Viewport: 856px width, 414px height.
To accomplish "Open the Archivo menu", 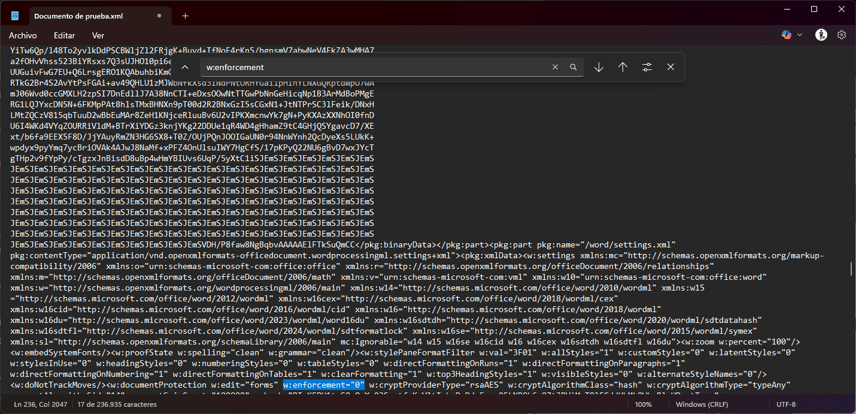I will [x=22, y=35].
